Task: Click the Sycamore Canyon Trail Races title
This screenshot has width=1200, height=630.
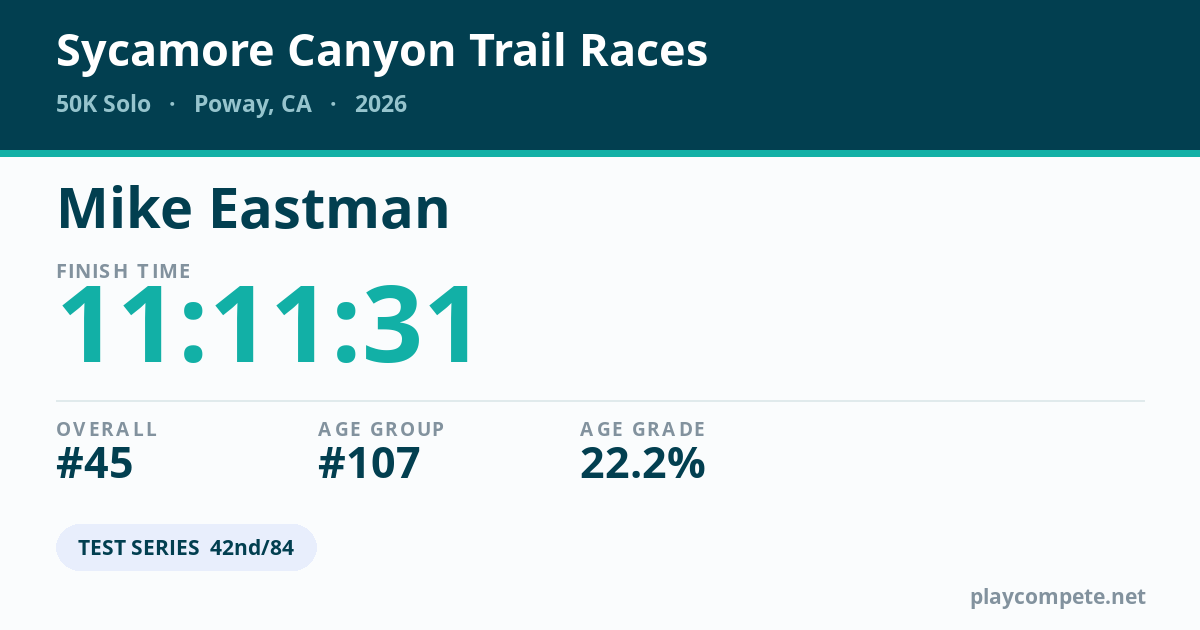Action: (x=382, y=51)
